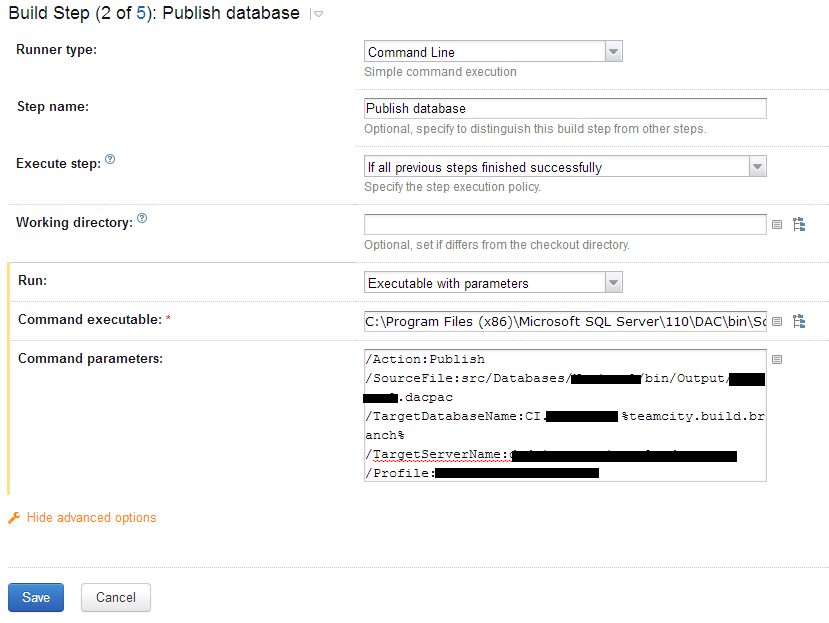Open the file tree picker for Command executable
Image resolution: width=829 pixels, height=623 pixels.
(x=799, y=321)
